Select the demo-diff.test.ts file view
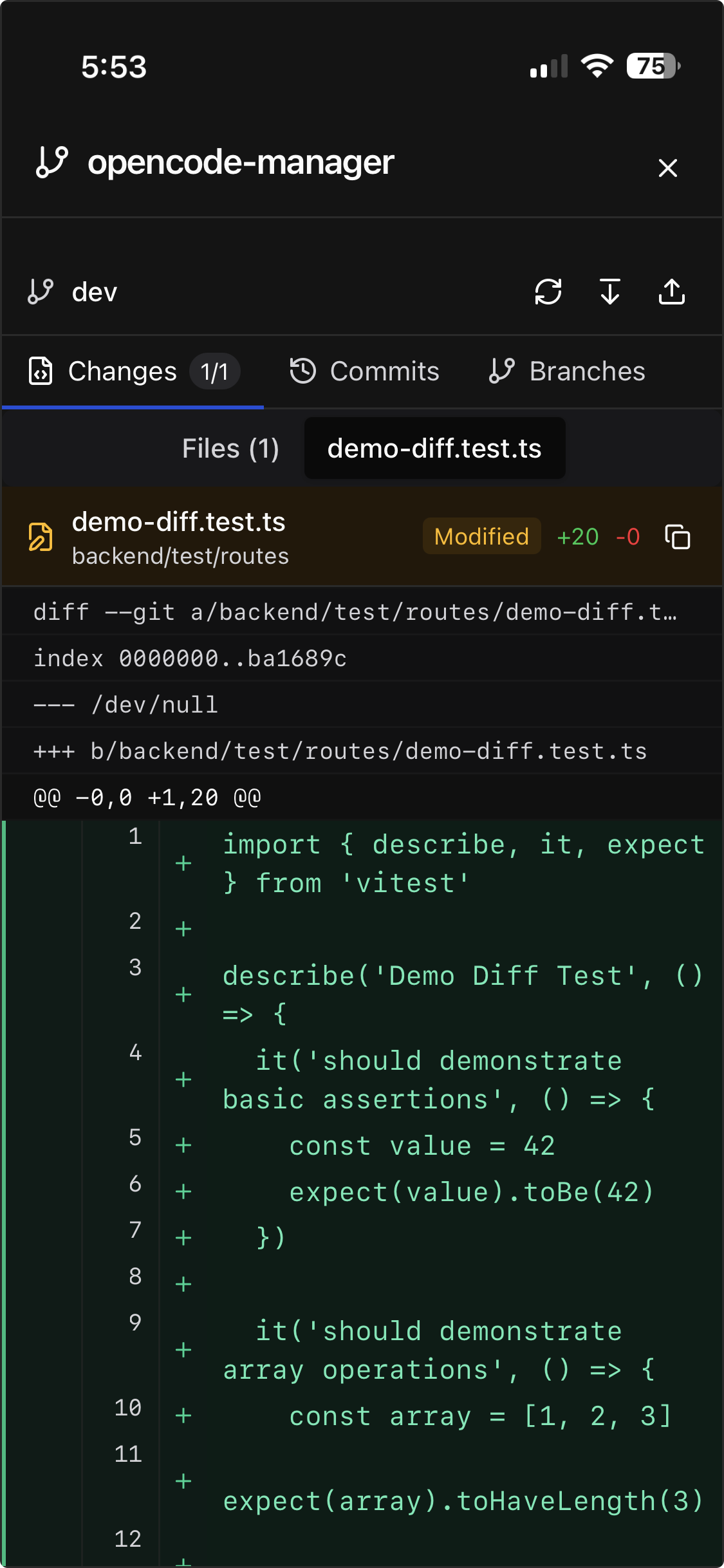The image size is (724, 1568). 434,449
